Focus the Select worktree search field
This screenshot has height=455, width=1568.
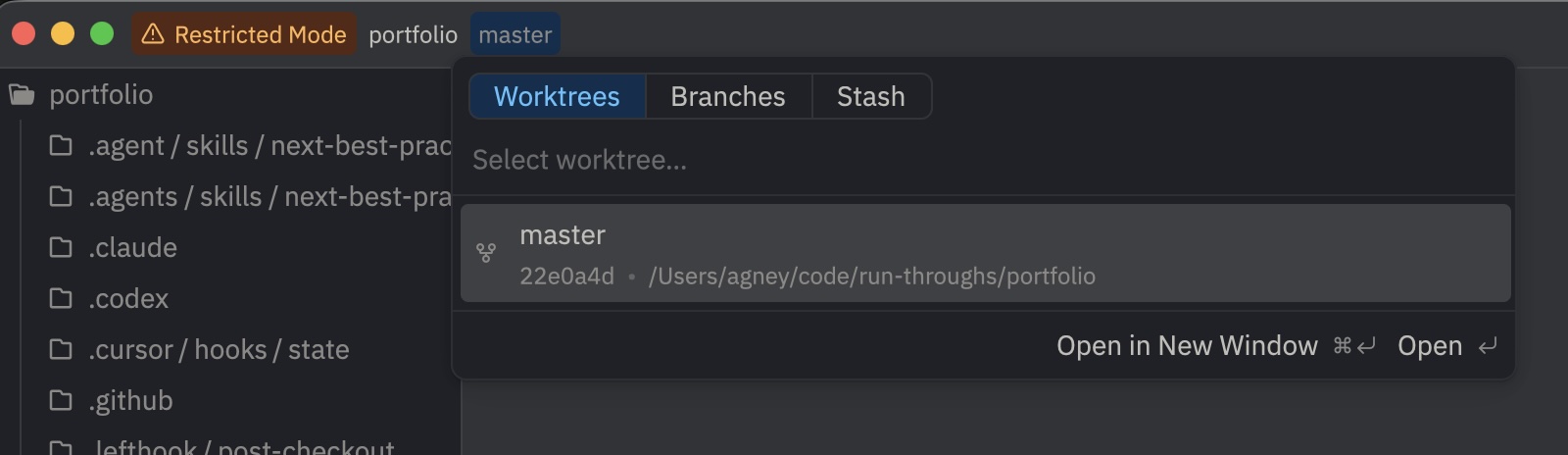[x=980, y=160]
